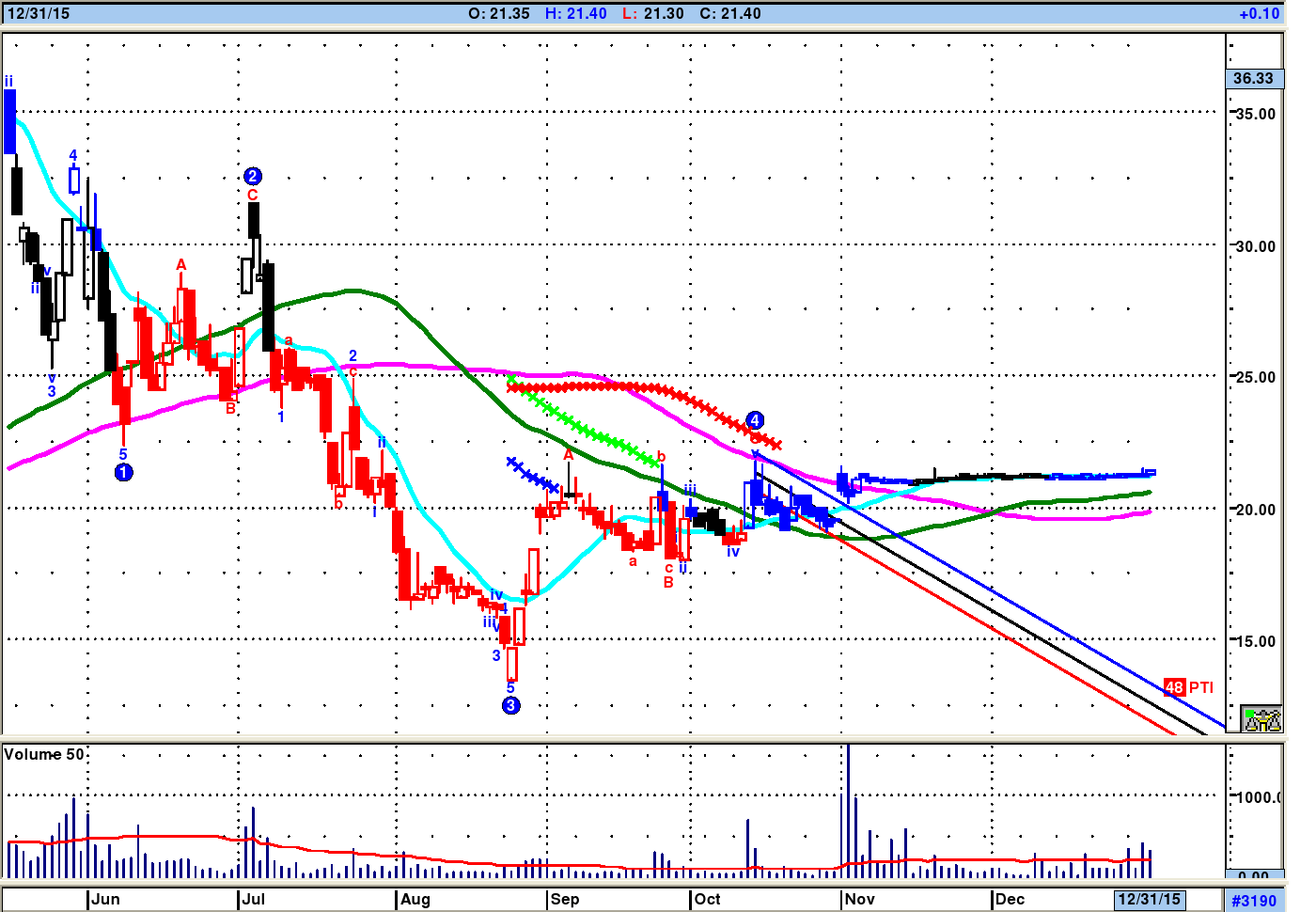Click the Jun label on the time axis

click(x=105, y=899)
